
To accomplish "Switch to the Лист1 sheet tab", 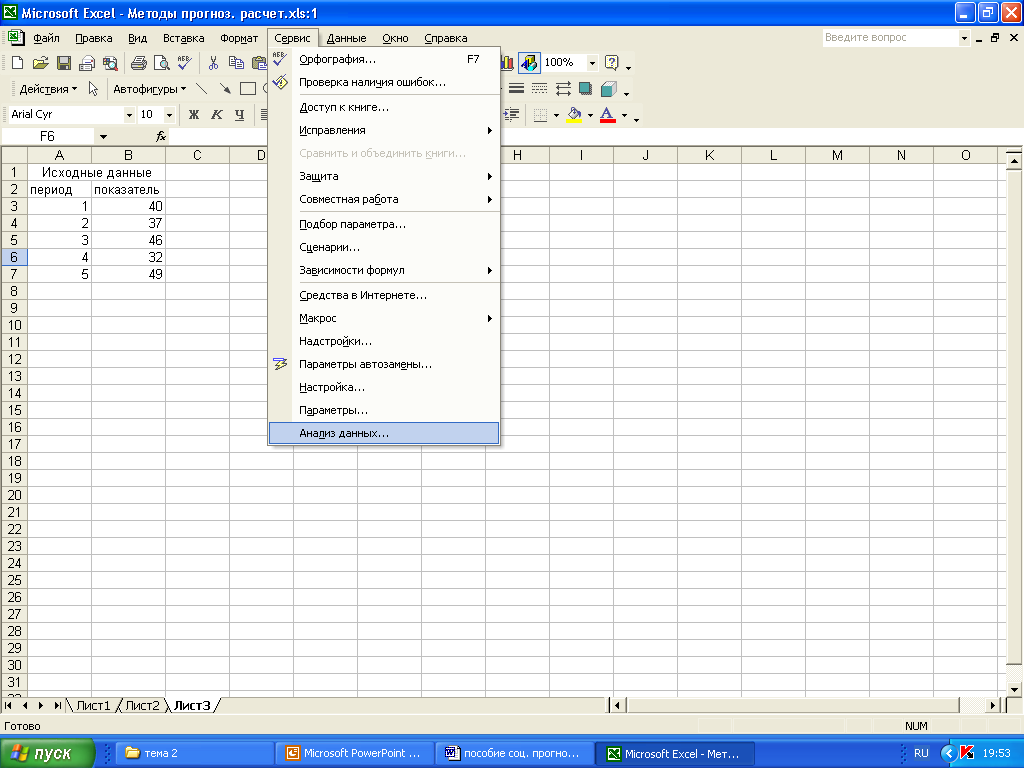I will (93, 705).
